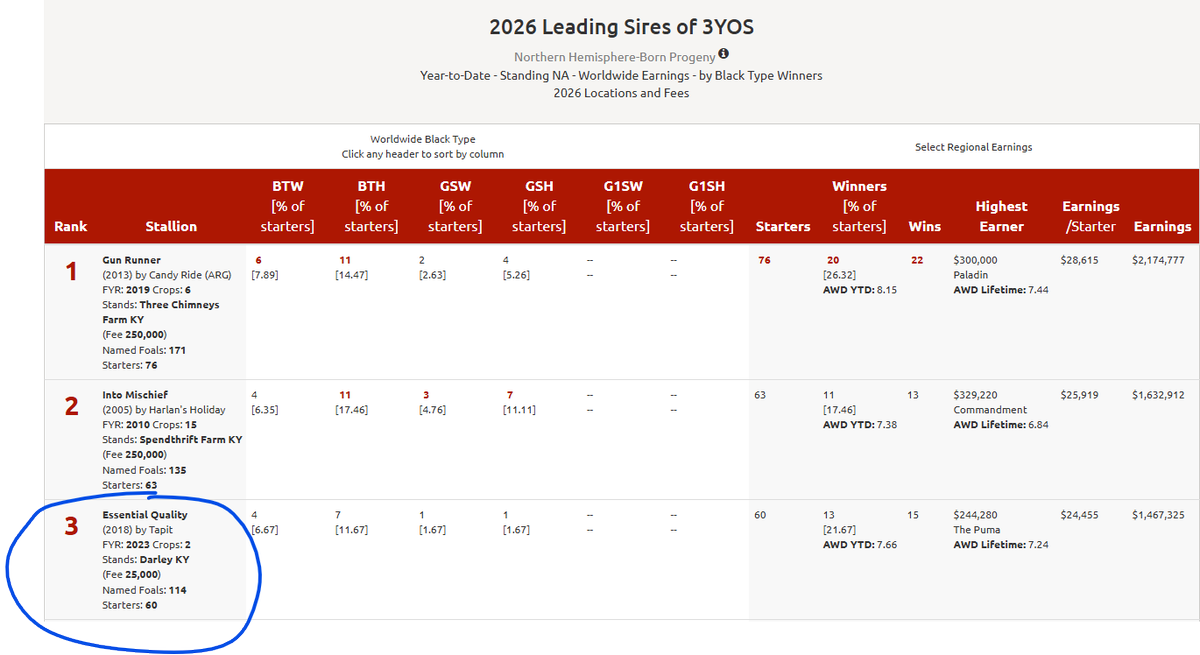Click the $1,632,912 earnings value
This screenshot has width=1200, height=655.
pos(1158,395)
